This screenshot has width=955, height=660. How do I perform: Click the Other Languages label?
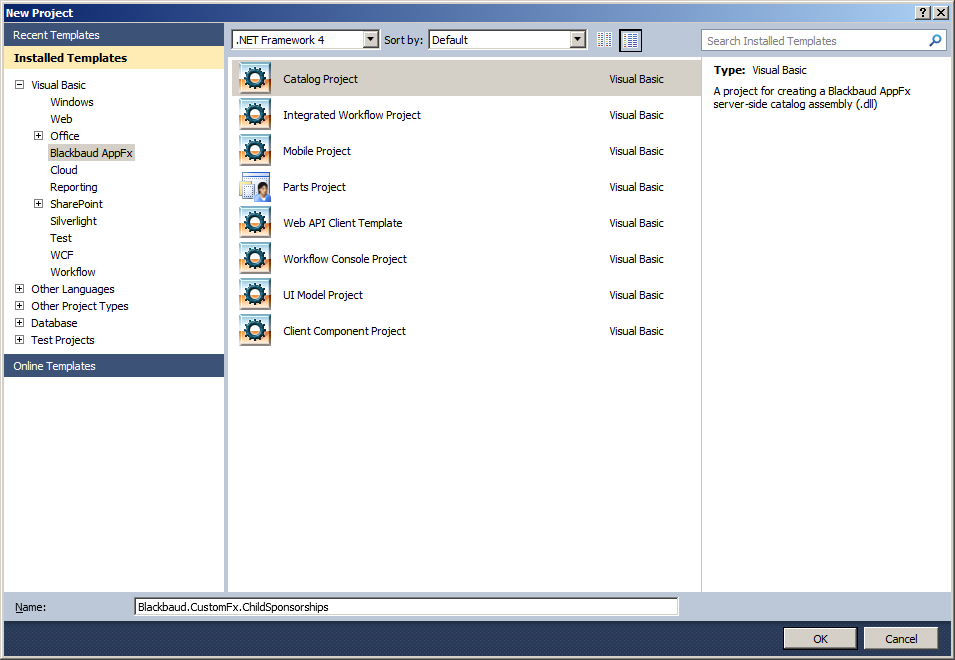tap(72, 289)
